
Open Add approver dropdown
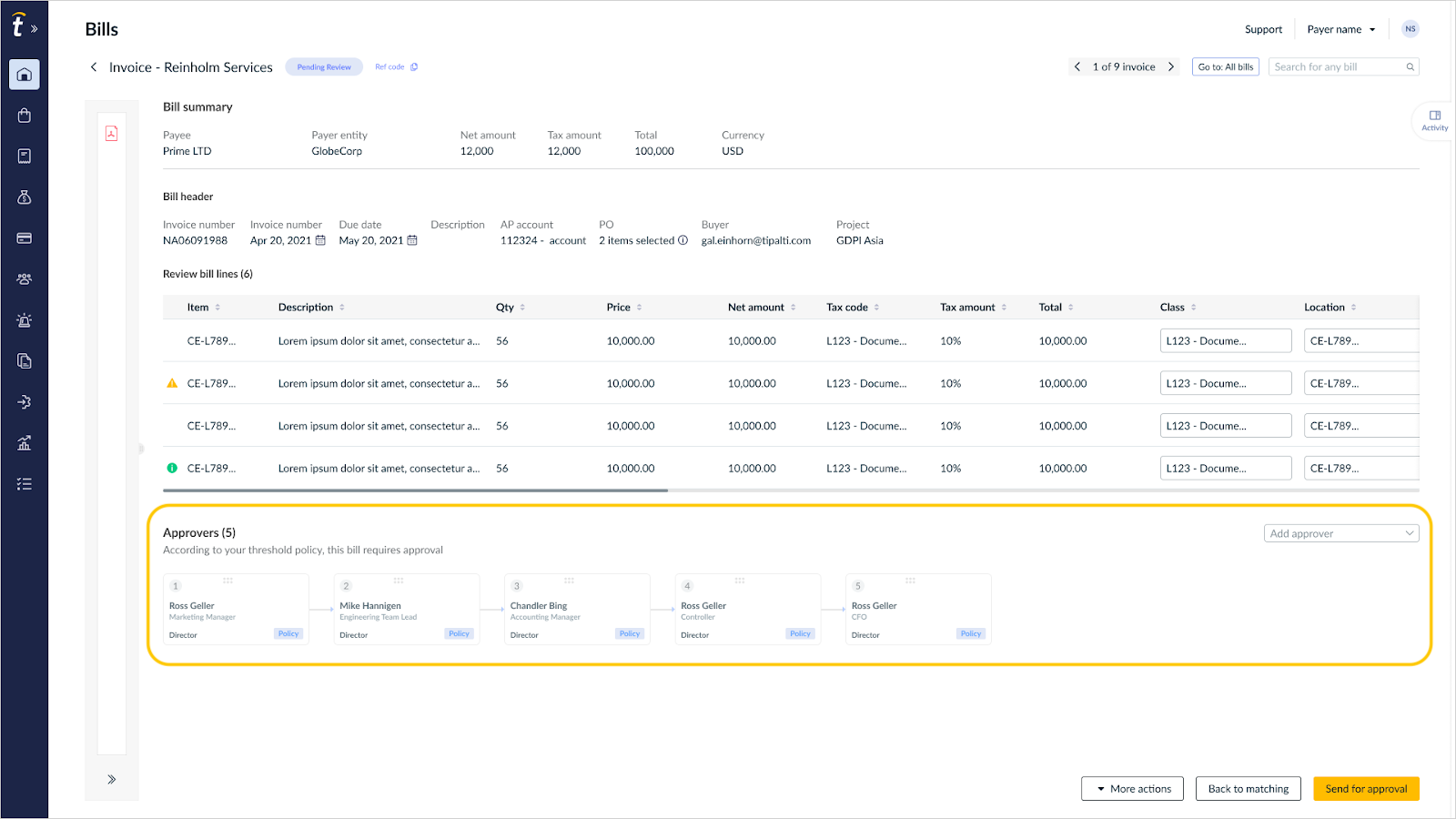[x=1341, y=533]
